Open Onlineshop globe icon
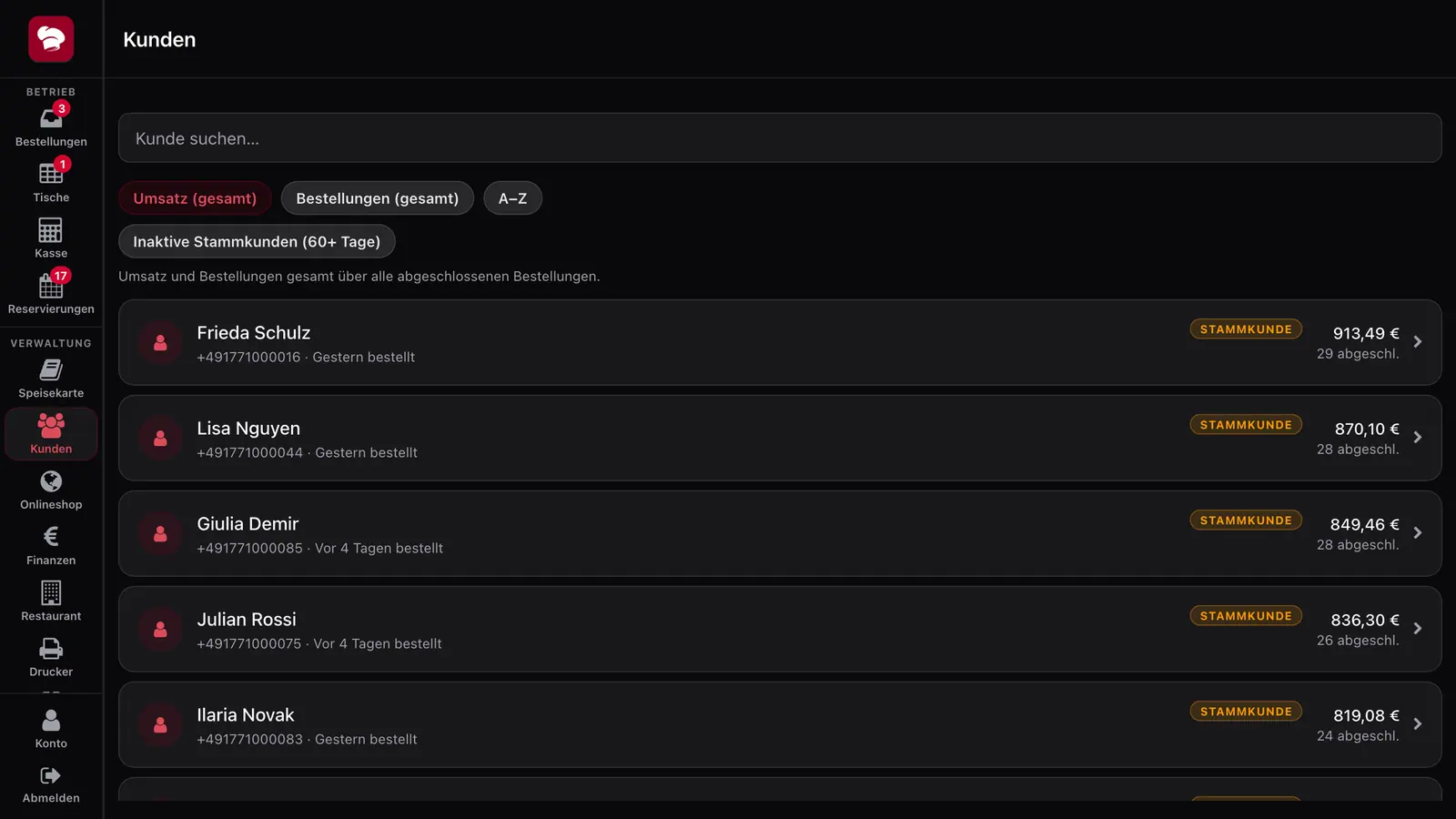 pyautogui.click(x=51, y=480)
